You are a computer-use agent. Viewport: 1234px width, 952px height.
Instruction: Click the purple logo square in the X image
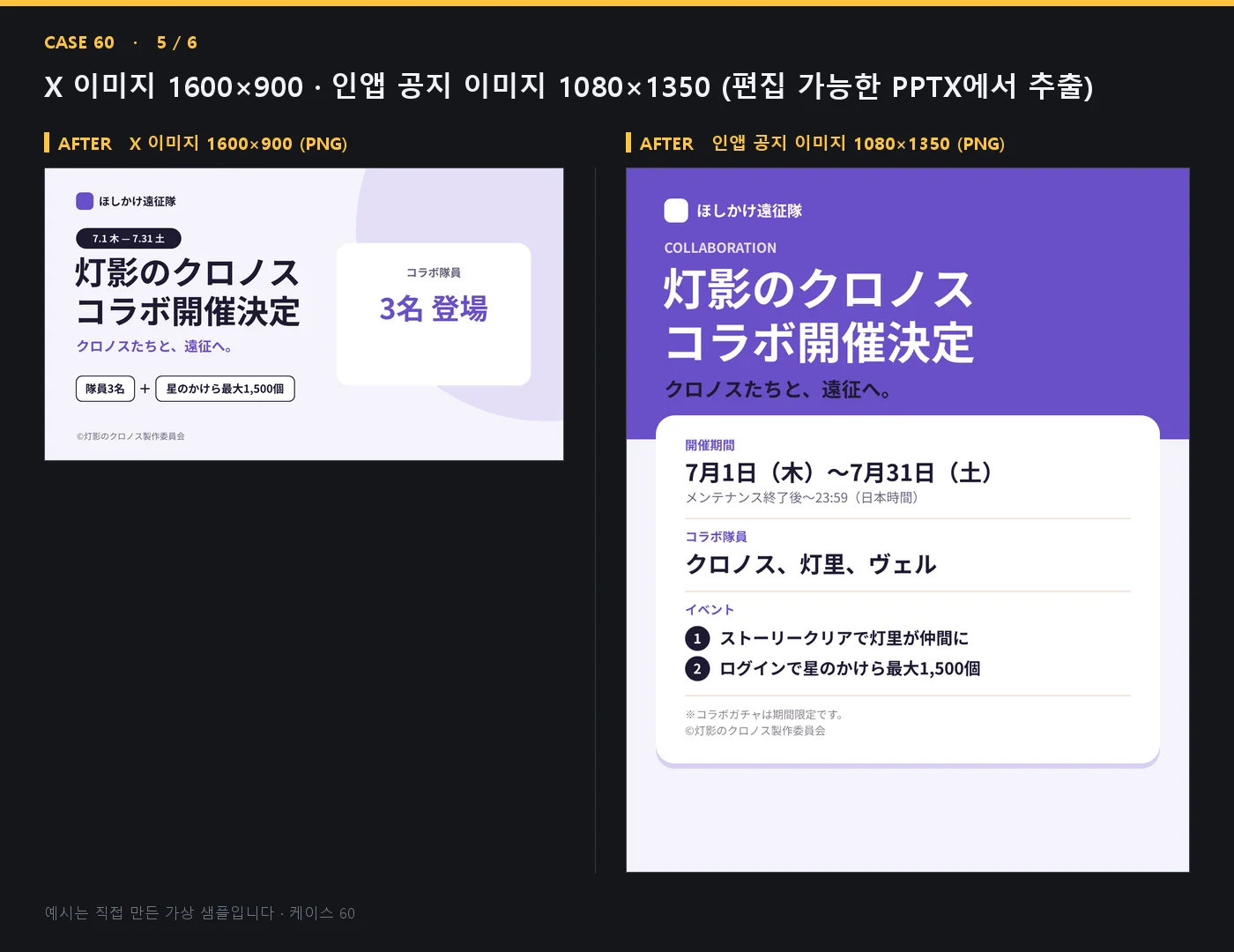click(85, 201)
